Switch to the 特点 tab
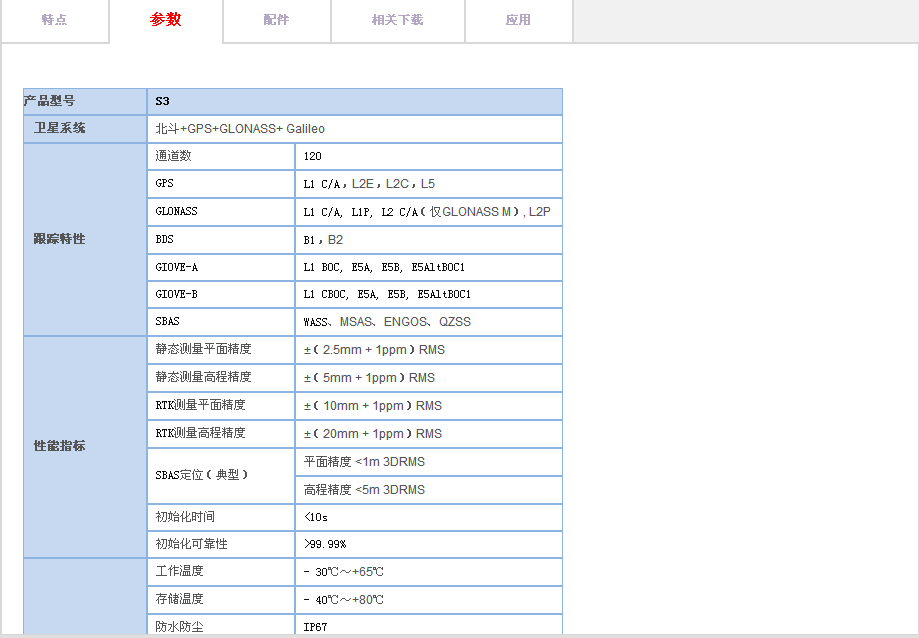This screenshot has width=919, height=638. (54, 20)
